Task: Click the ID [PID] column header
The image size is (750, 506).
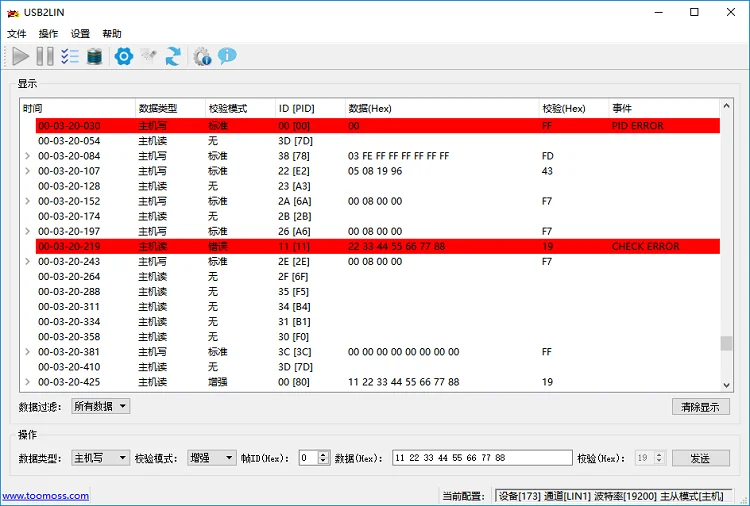Action: pyautogui.click(x=310, y=109)
